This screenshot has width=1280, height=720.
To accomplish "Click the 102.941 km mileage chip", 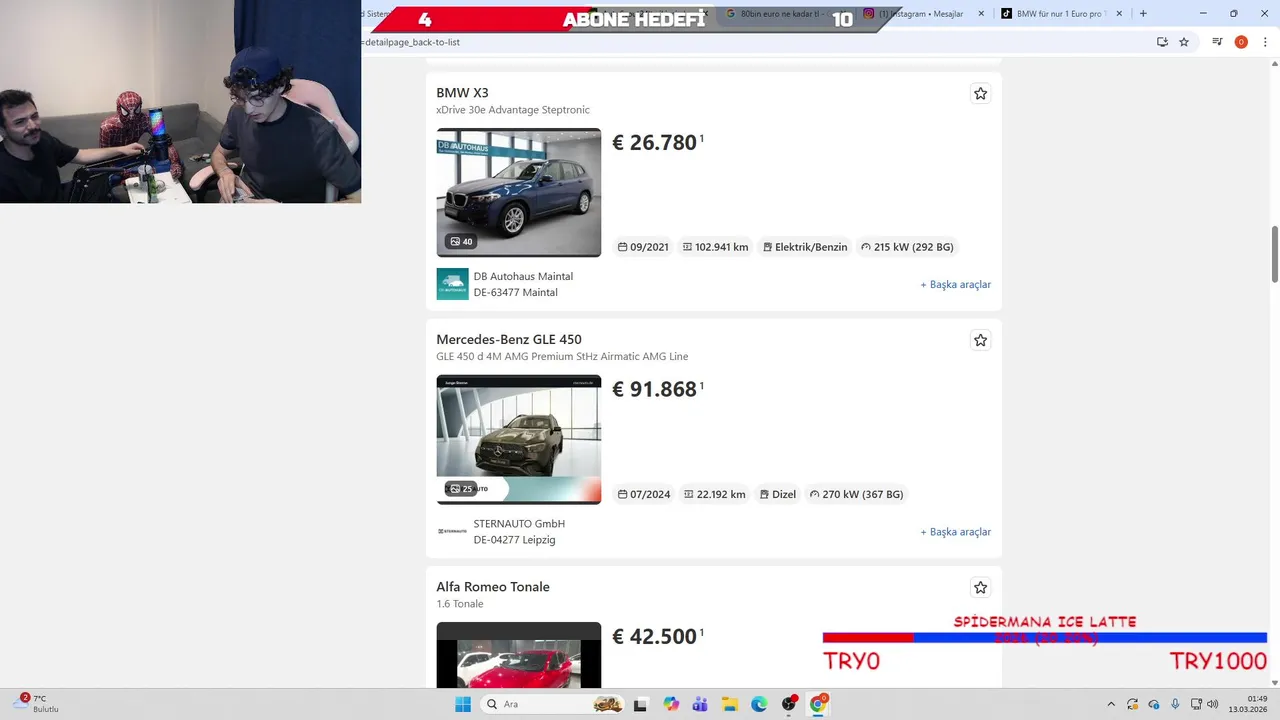I will [x=715, y=247].
